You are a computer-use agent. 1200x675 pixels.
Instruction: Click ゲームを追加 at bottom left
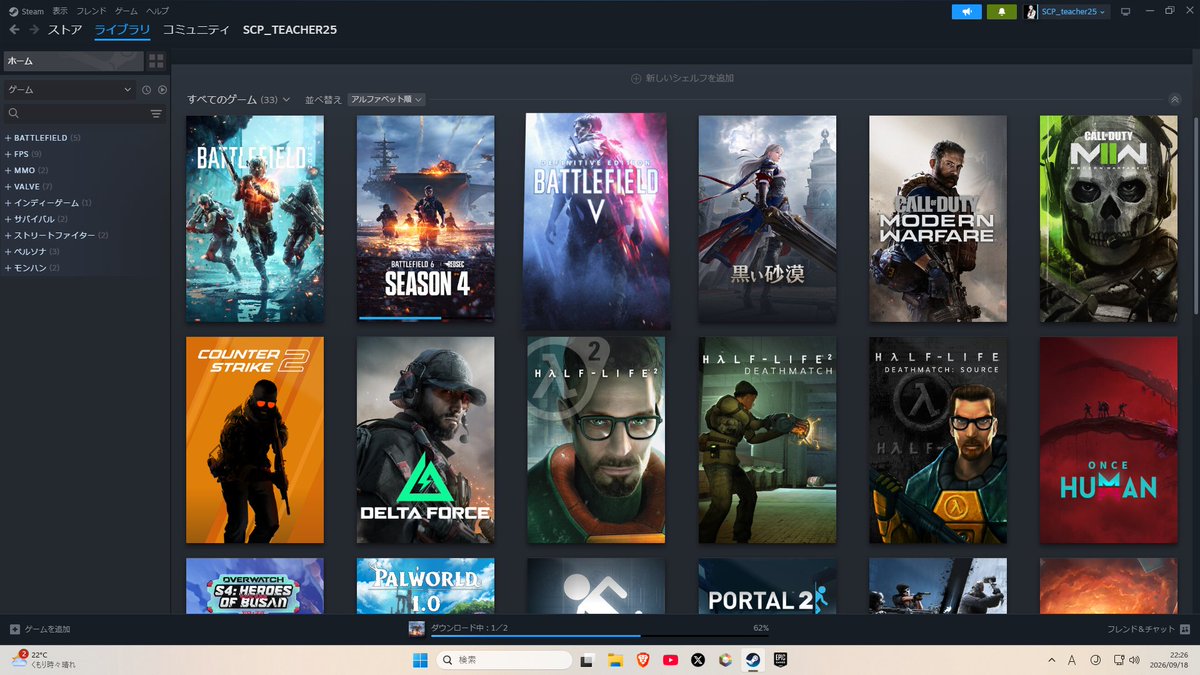point(40,629)
